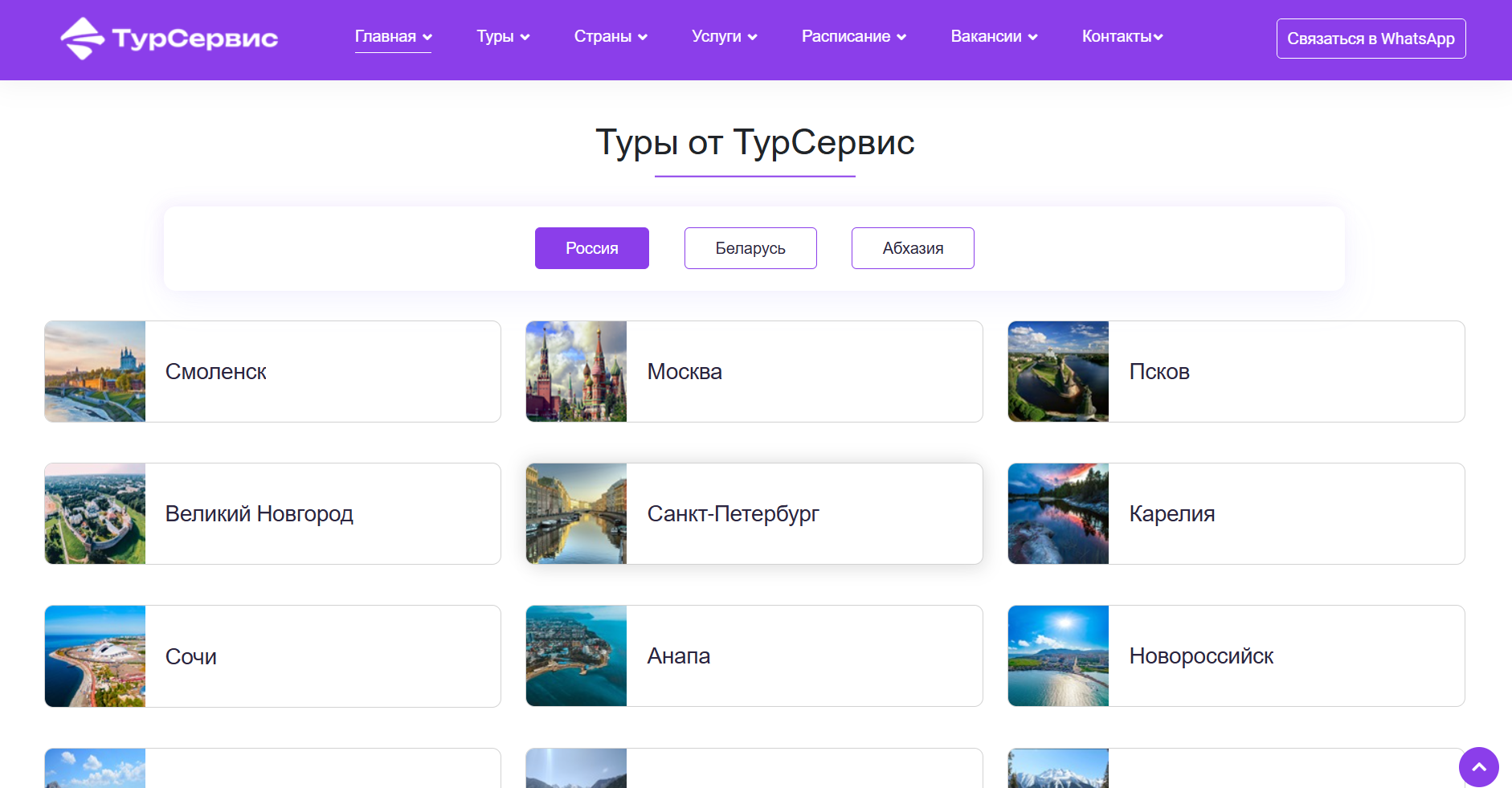Open the Сочи stadium thumbnail
The image size is (1512, 788).
pos(95,656)
